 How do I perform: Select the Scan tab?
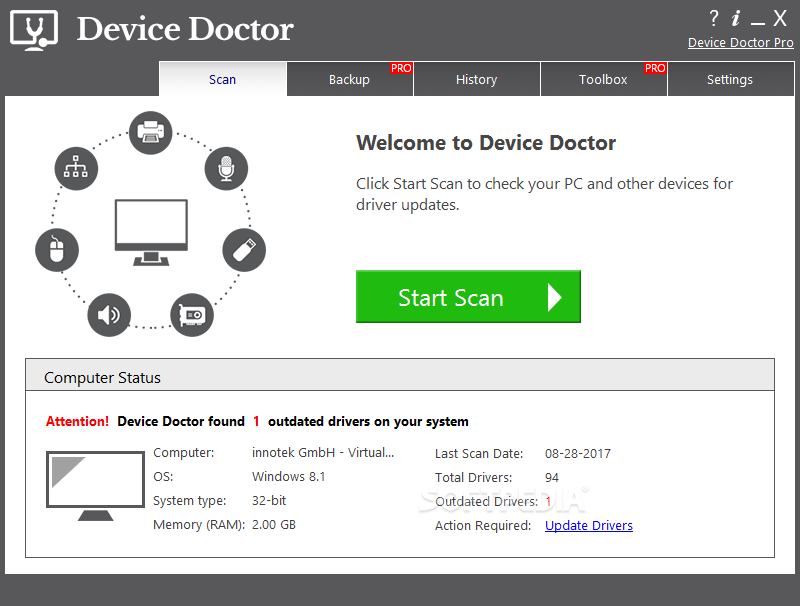click(x=222, y=79)
